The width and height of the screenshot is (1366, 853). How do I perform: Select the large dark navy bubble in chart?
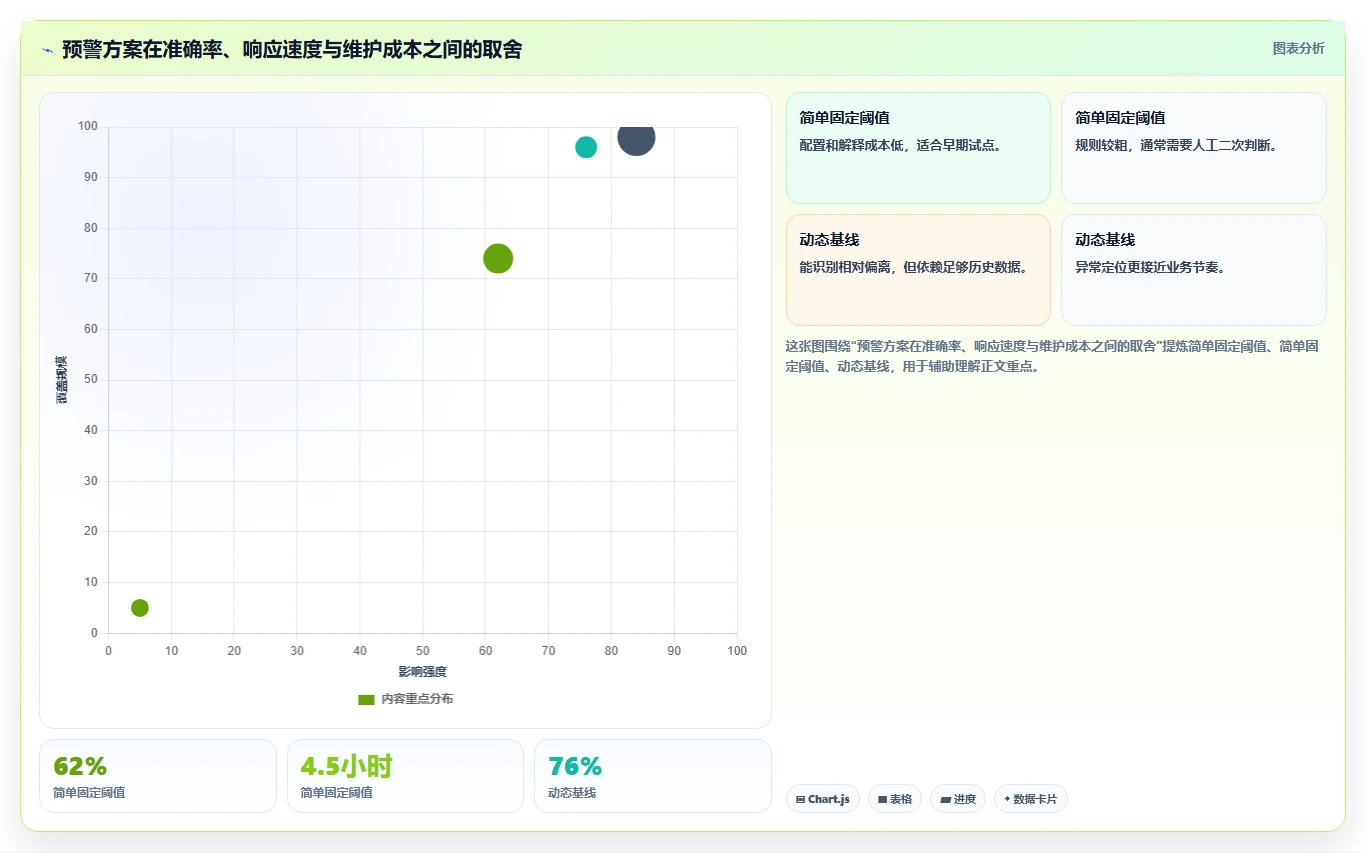(x=636, y=138)
